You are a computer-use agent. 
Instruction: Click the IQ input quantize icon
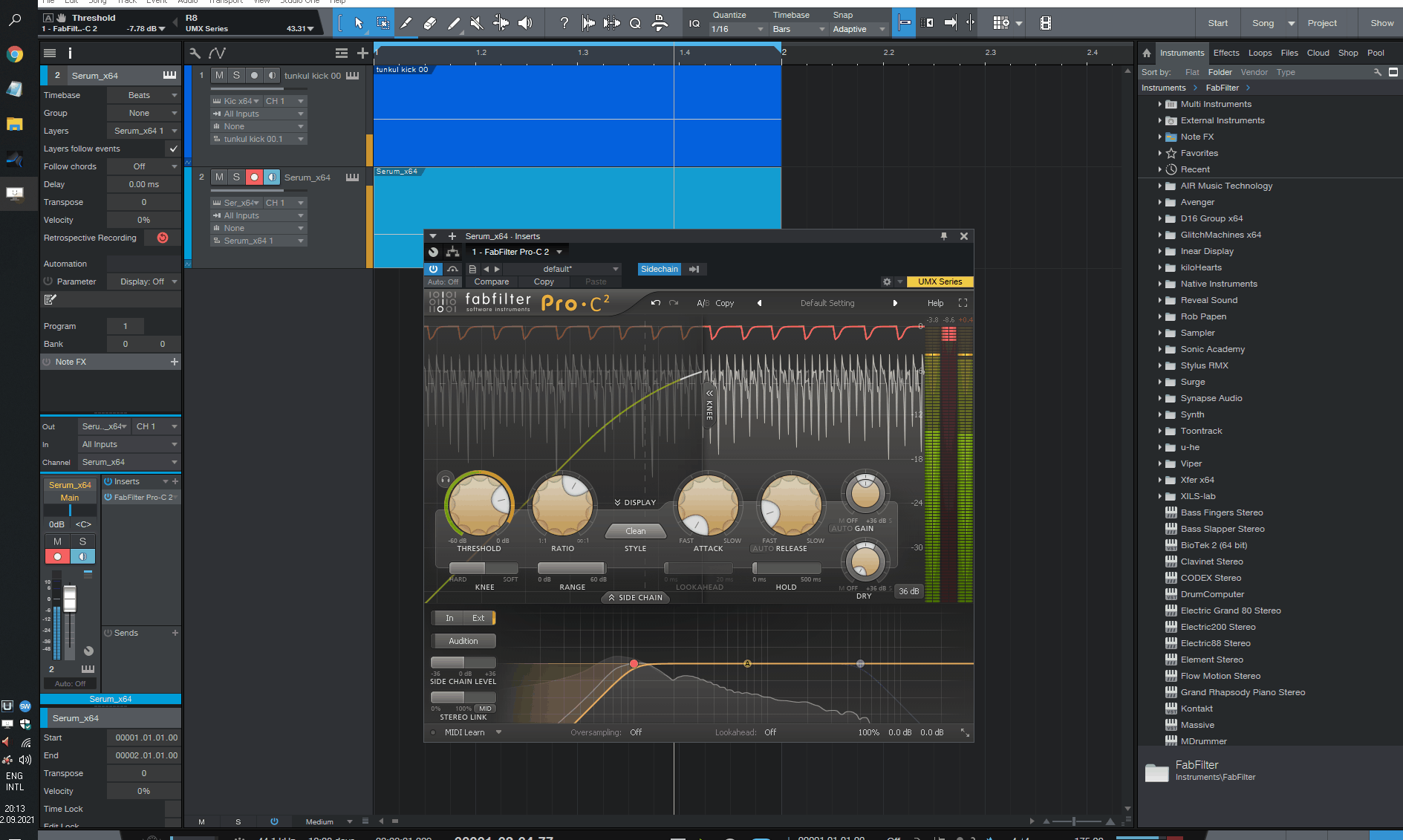[x=694, y=23]
